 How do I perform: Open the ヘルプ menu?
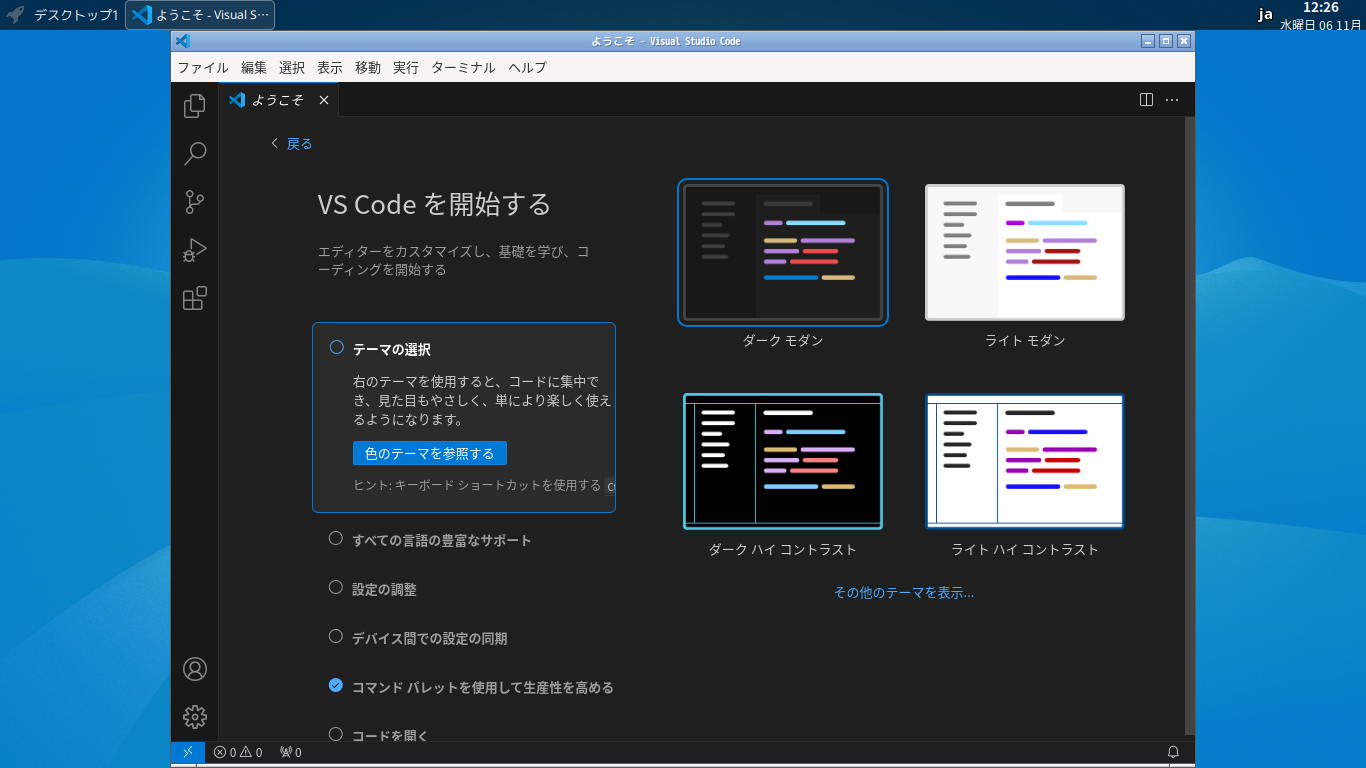coord(528,68)
